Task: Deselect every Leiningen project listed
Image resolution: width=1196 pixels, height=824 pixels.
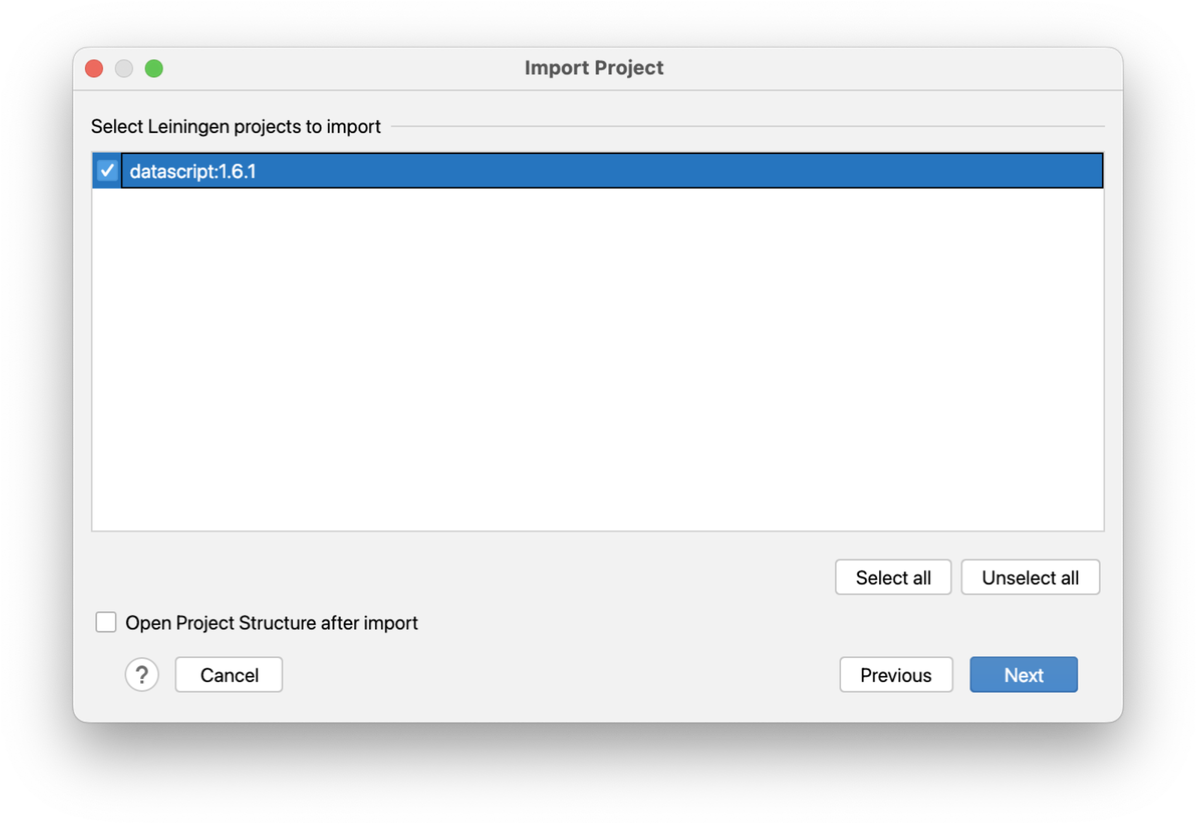Action: click(1030, 577)
